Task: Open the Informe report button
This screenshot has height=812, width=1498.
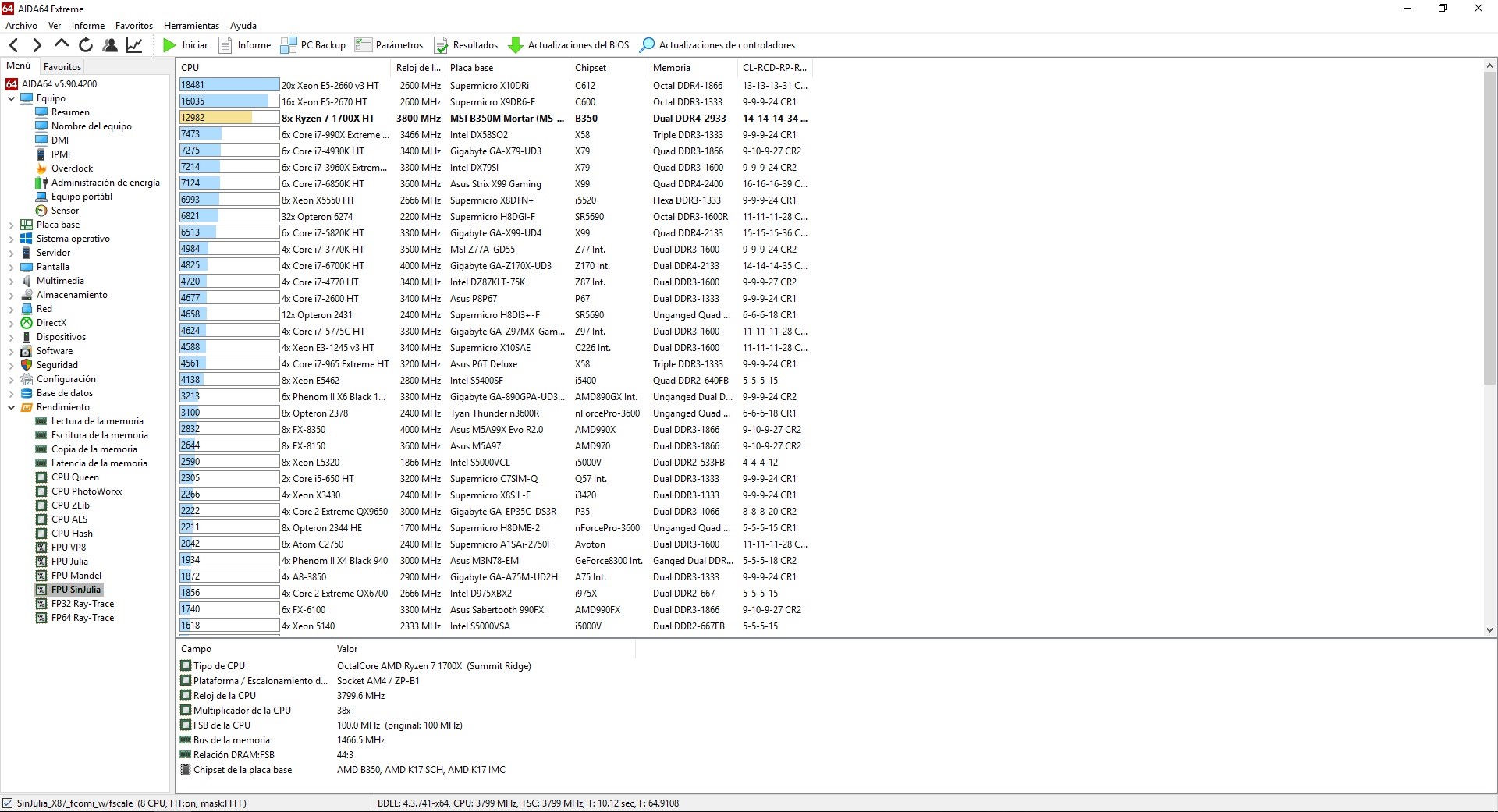Action: tap(245, 45)
